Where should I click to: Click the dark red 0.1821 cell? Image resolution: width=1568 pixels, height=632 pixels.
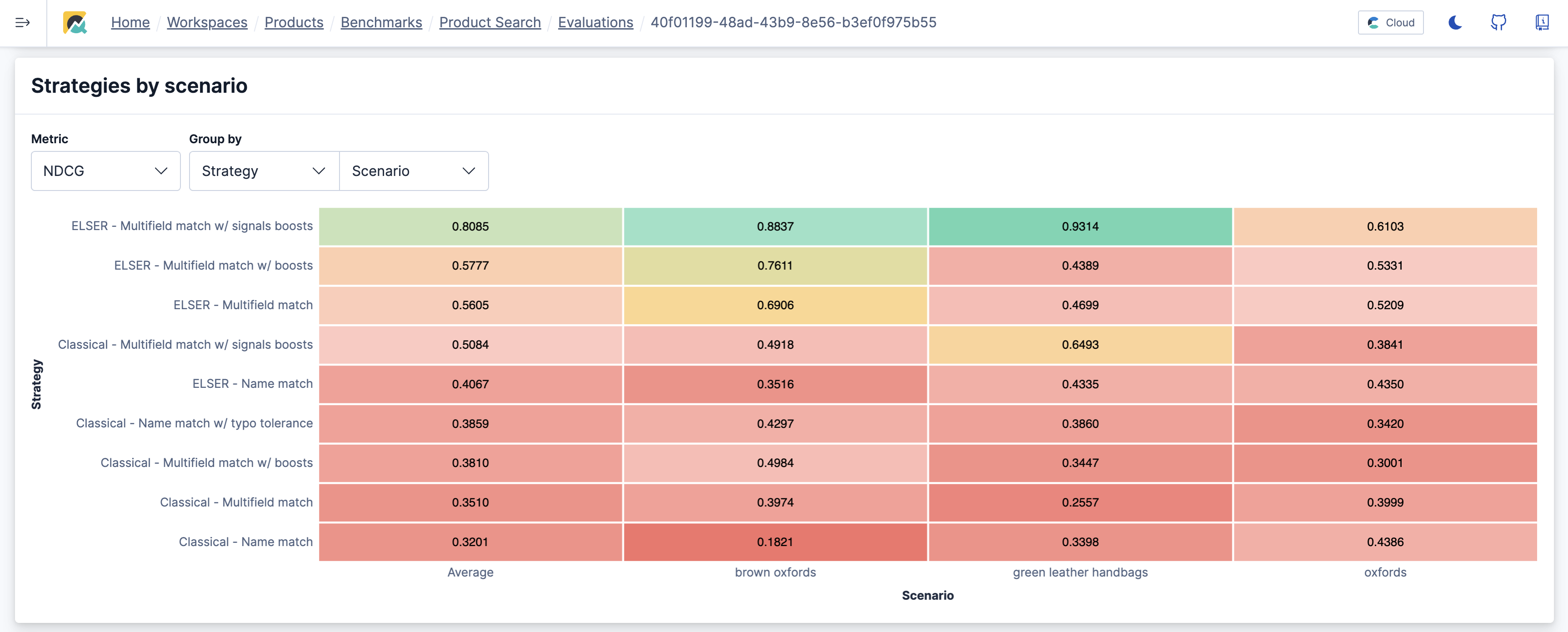(775, 542)
